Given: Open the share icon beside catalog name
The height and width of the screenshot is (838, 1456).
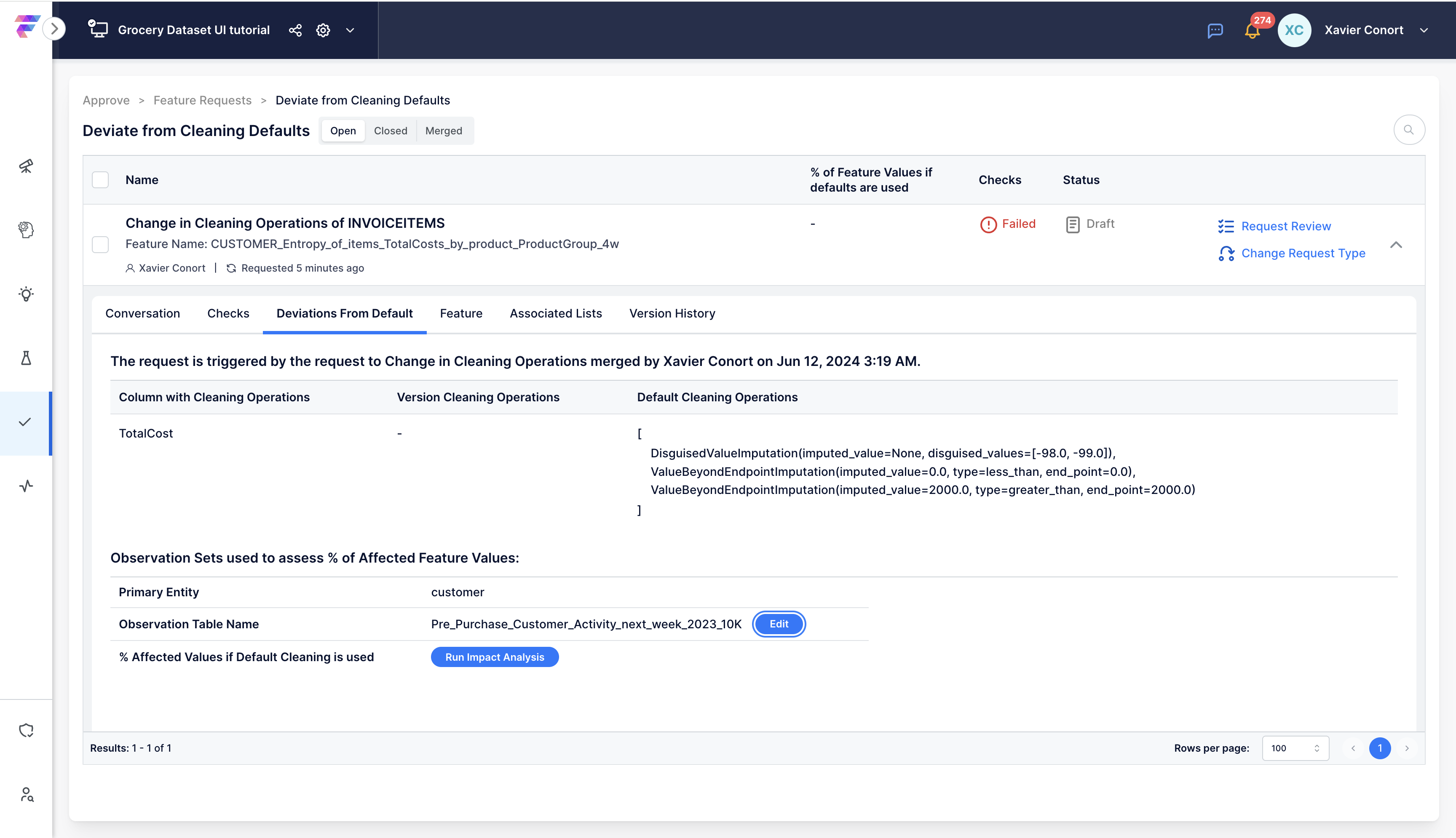Looking at the screenshot, I should click(295, 30).
